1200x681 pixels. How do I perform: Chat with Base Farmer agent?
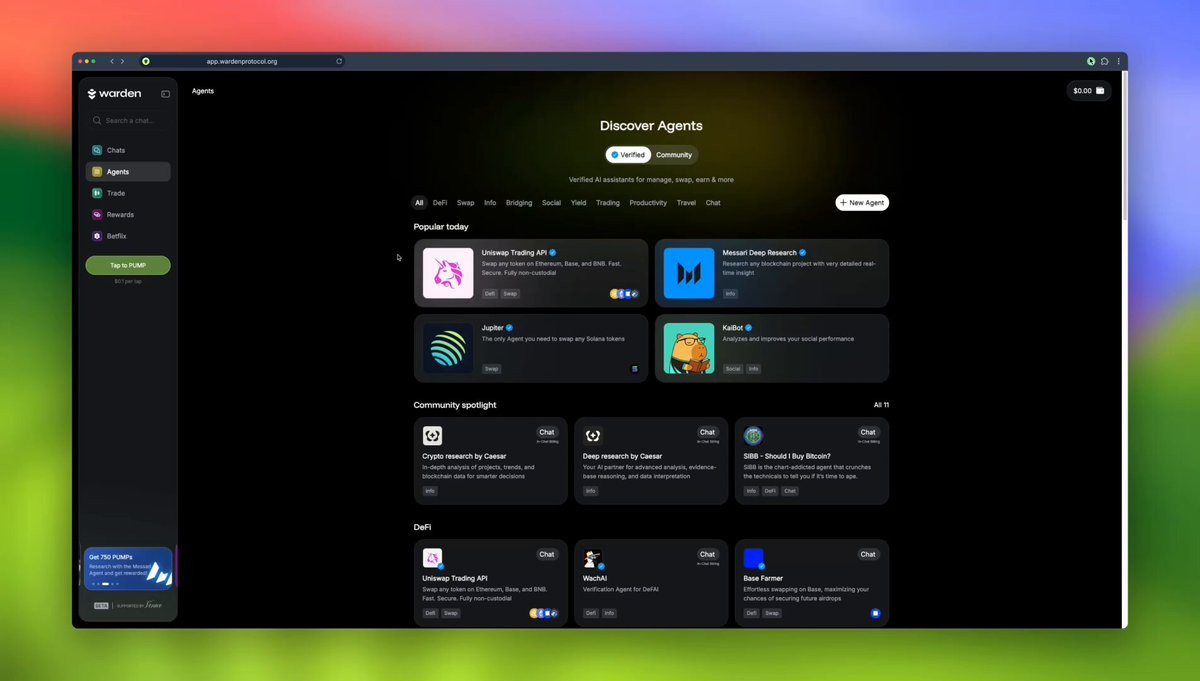click(868, 554)
